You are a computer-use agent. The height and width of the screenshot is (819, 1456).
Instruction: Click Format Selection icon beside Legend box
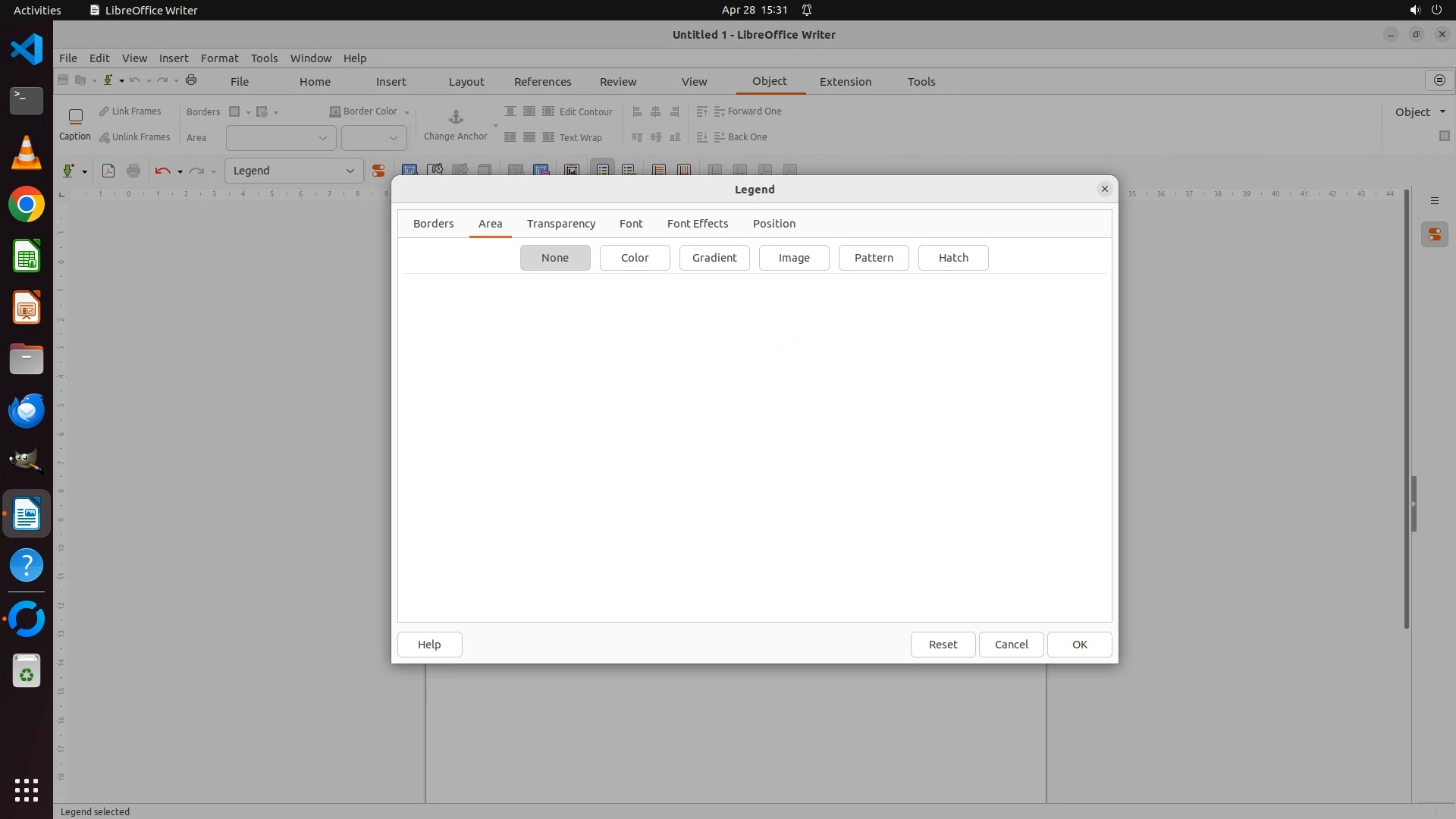pyautogui.click(x=378, y=171)
